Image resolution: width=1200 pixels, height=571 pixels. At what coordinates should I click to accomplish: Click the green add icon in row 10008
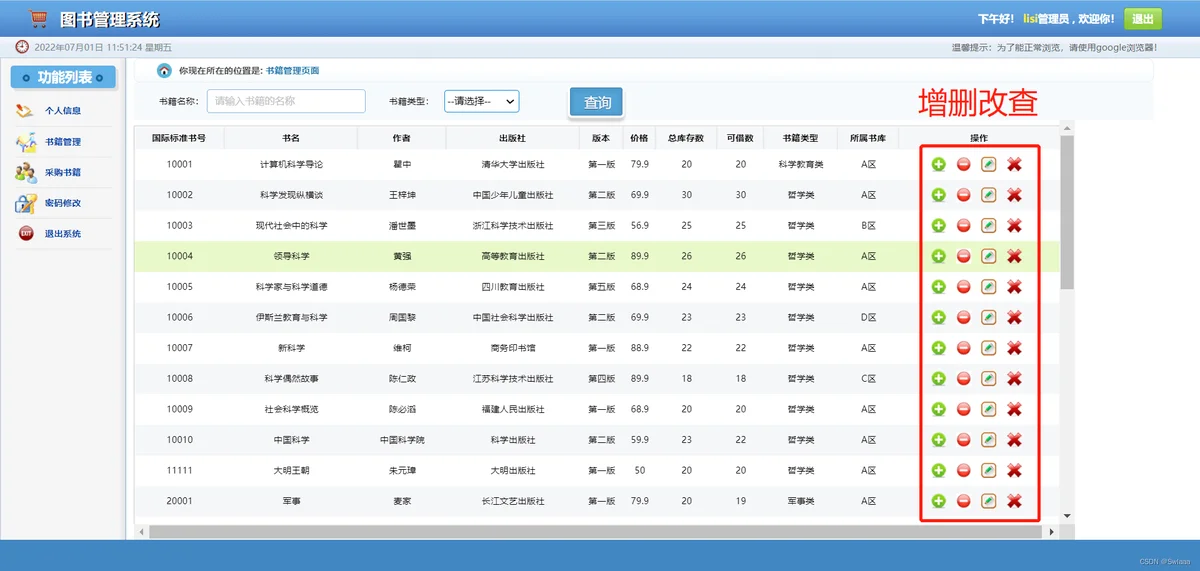[x=938, y=378]
